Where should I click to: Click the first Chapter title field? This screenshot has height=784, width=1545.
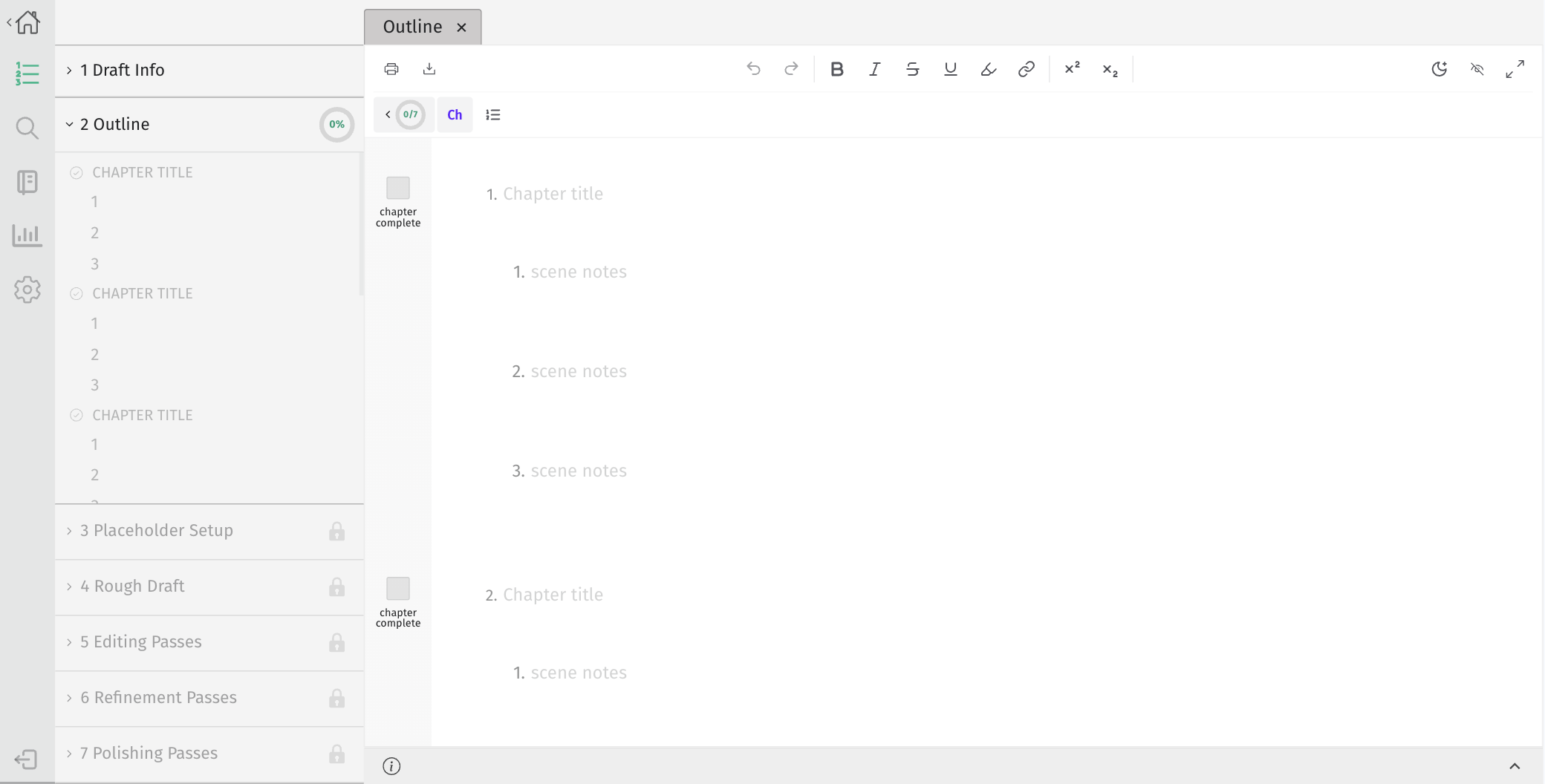(x=553, y=194)
